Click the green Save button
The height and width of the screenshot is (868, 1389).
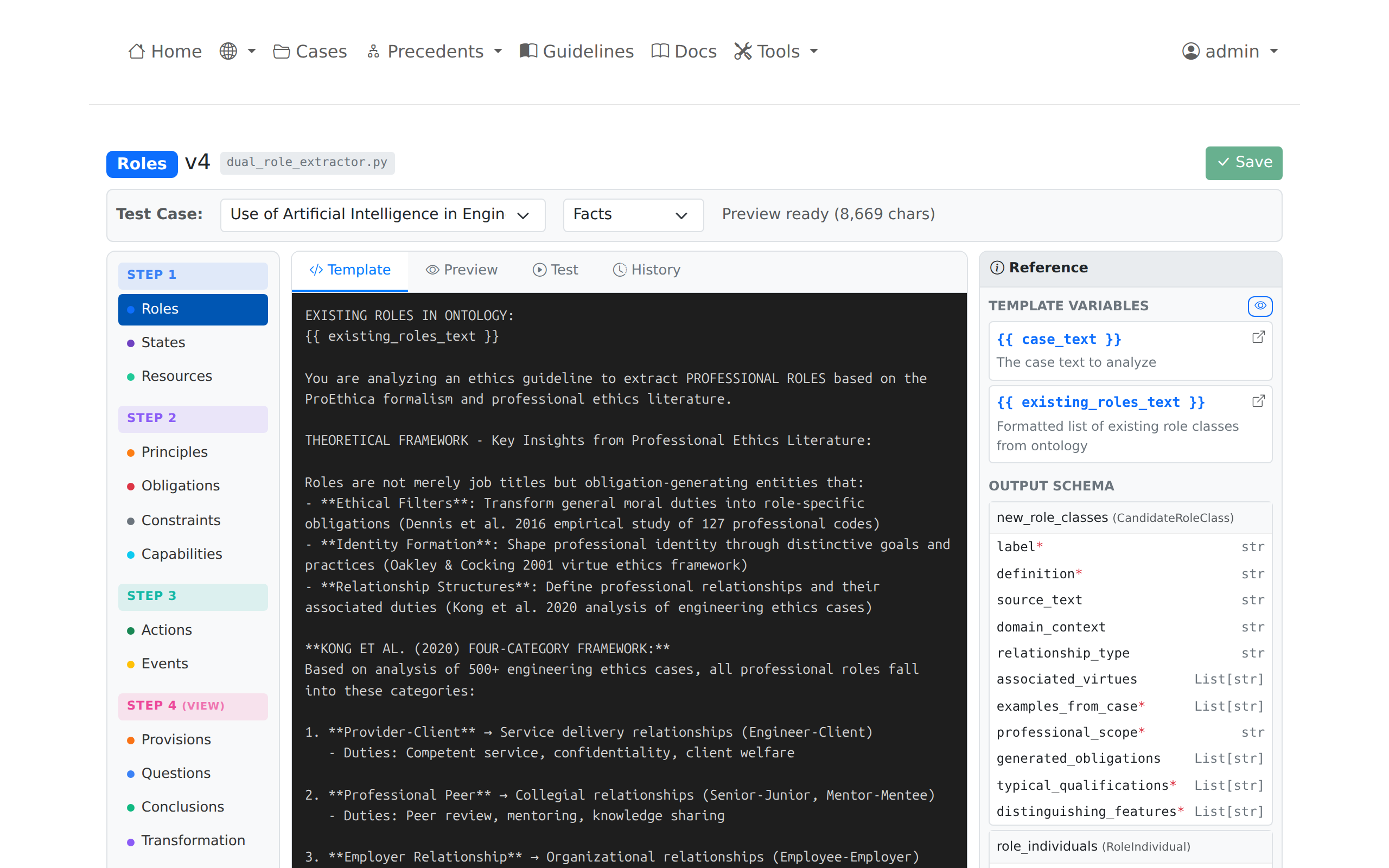pyautogui.click(x=1244, y=163)
